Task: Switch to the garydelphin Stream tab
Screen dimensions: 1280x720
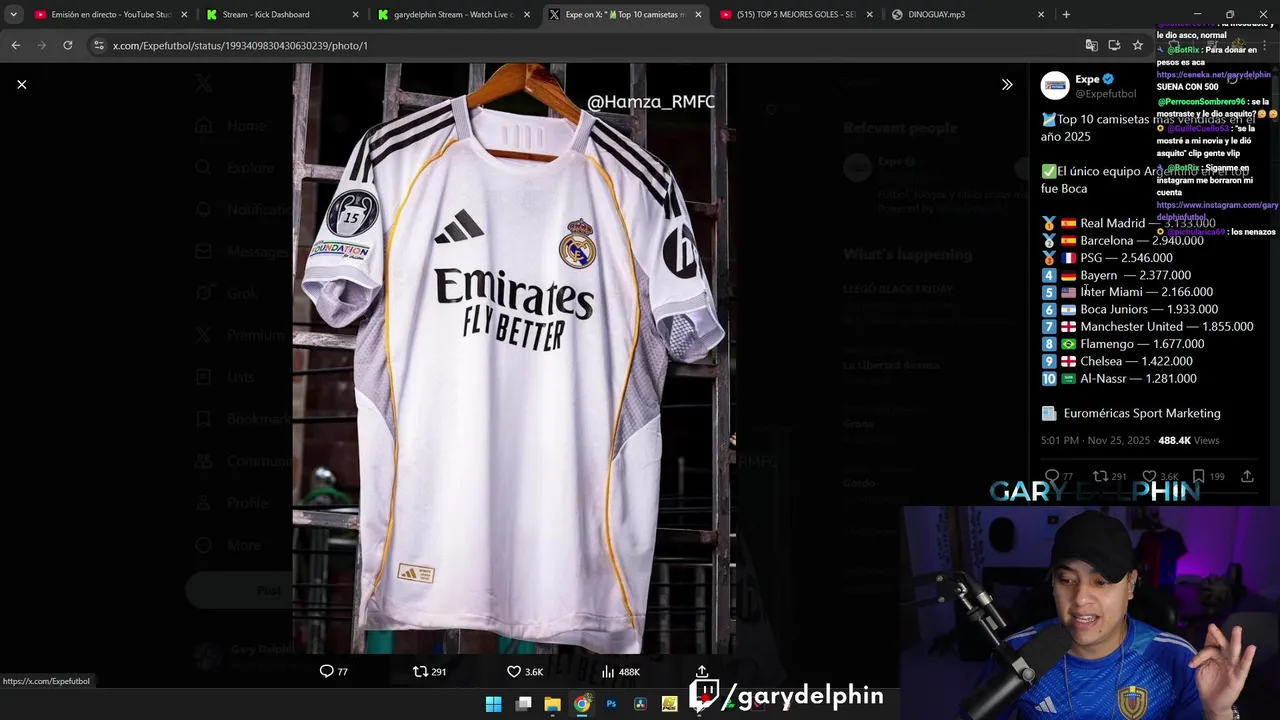Action: pos(452,14)
